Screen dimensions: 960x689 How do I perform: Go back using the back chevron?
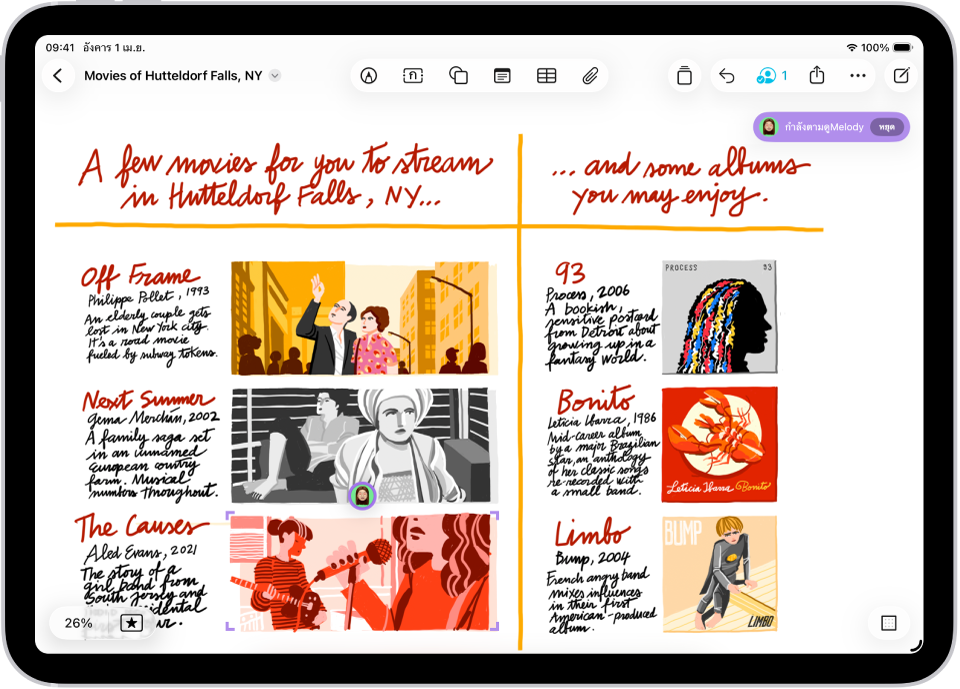click(58, 75)
